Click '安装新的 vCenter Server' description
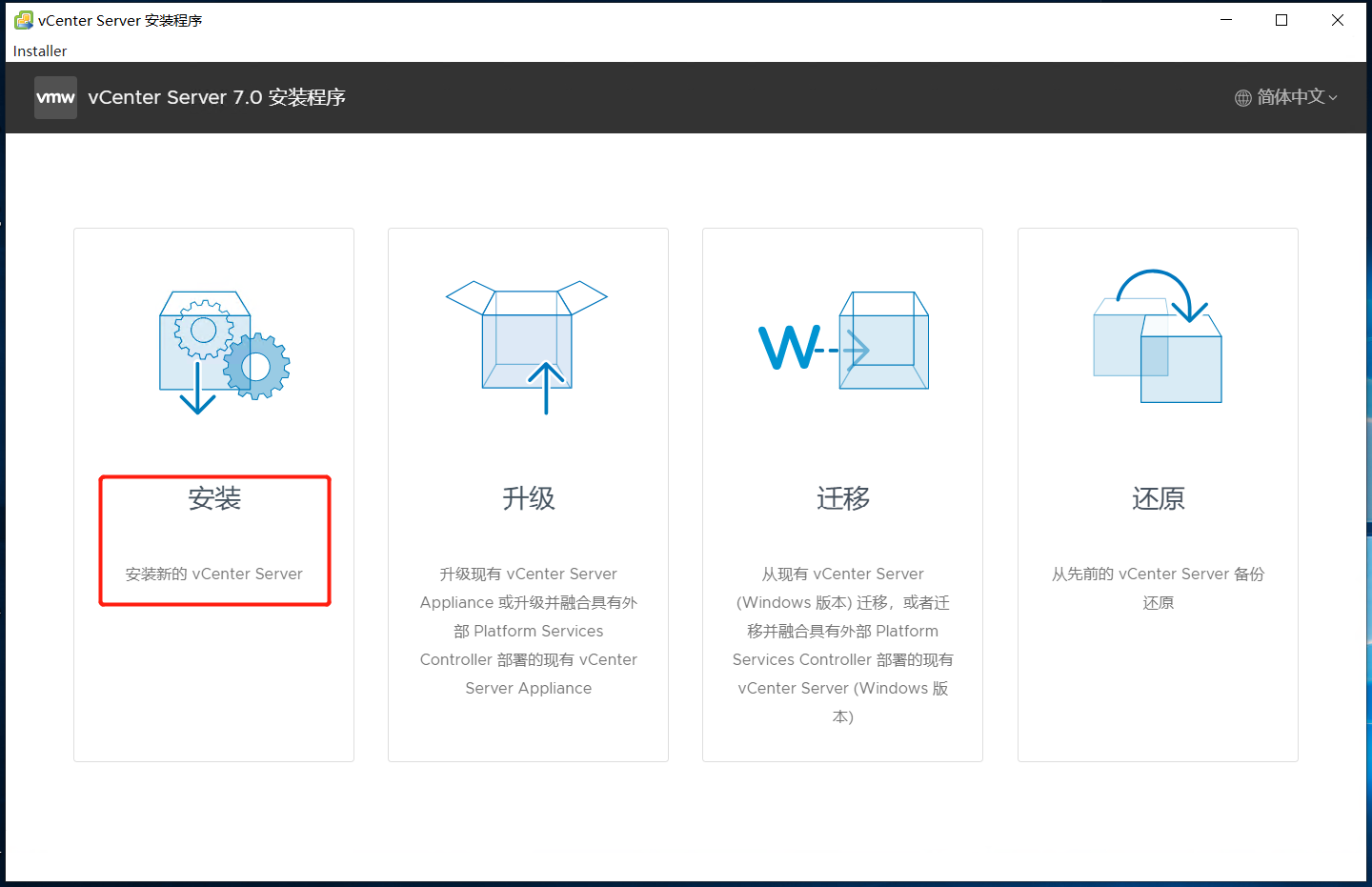This screenshot has height=887, width=1372. coord(214,574)
